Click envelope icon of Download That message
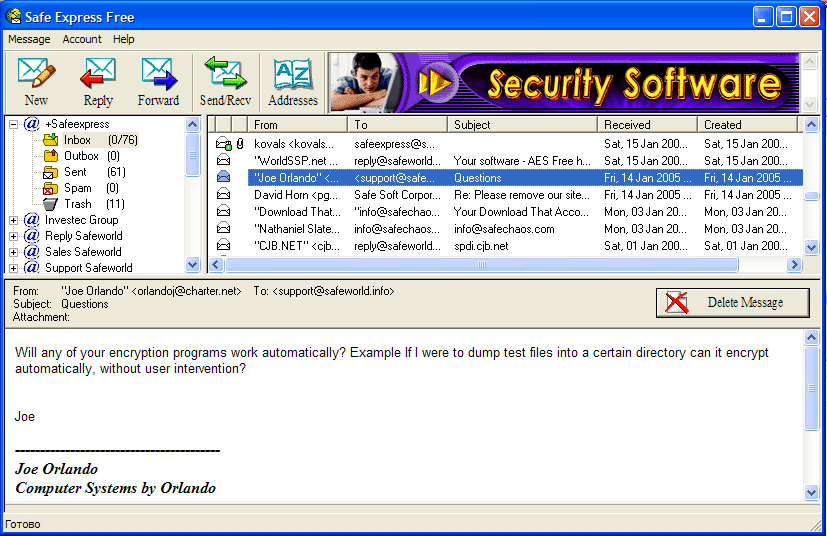827x536 pixels. 224,212
